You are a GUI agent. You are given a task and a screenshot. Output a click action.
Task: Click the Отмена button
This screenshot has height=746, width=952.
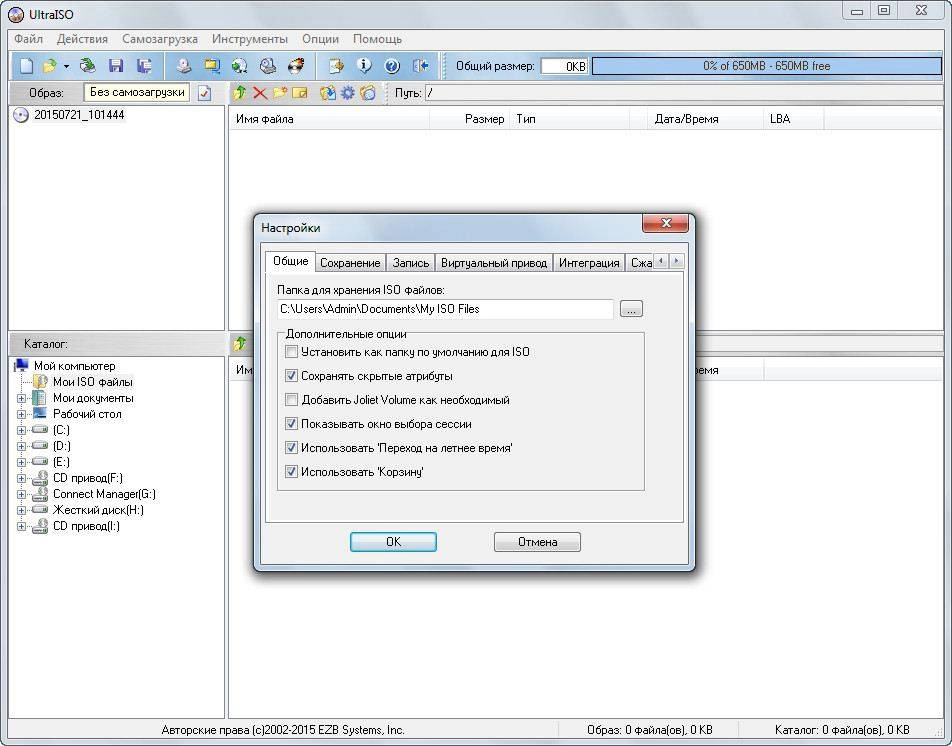click(x=537, y=542)
